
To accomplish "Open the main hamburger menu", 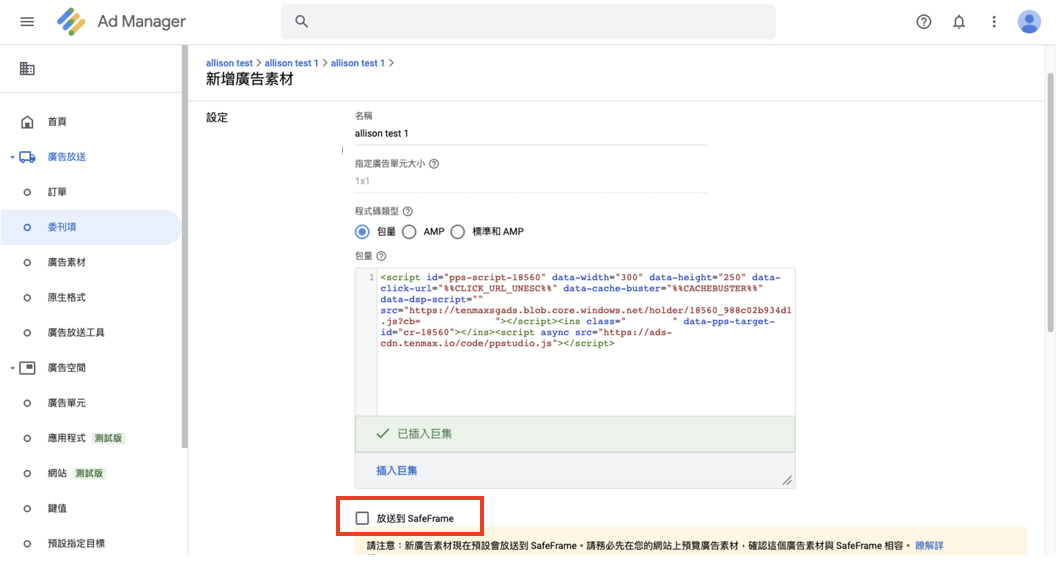I will click(x=27, y=22).
